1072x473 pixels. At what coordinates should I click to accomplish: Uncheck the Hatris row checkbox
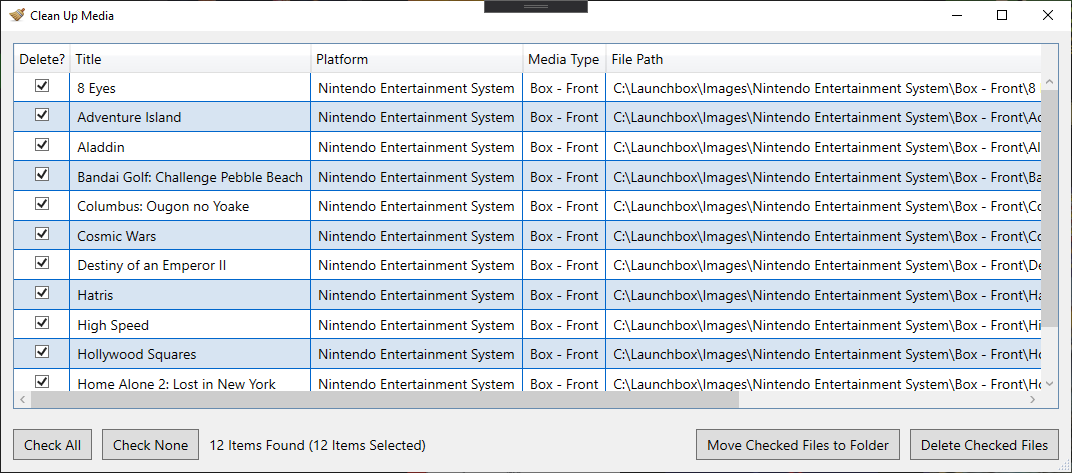[42, 293]
